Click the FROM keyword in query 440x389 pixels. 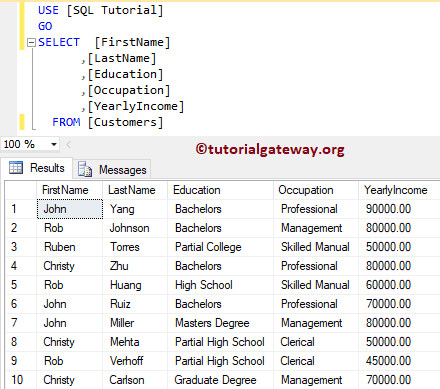pos(66,122)
